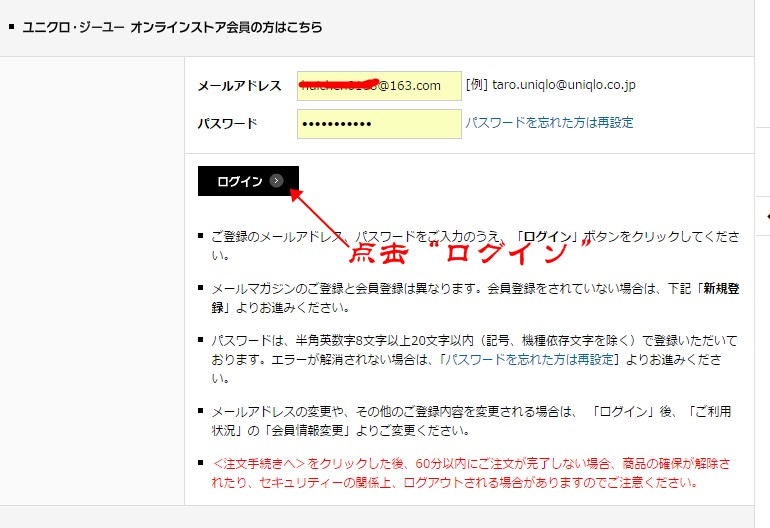Click the circled arrow icon inside ログイン button
The width and height of the screenshot is (770, 528).
277,181
